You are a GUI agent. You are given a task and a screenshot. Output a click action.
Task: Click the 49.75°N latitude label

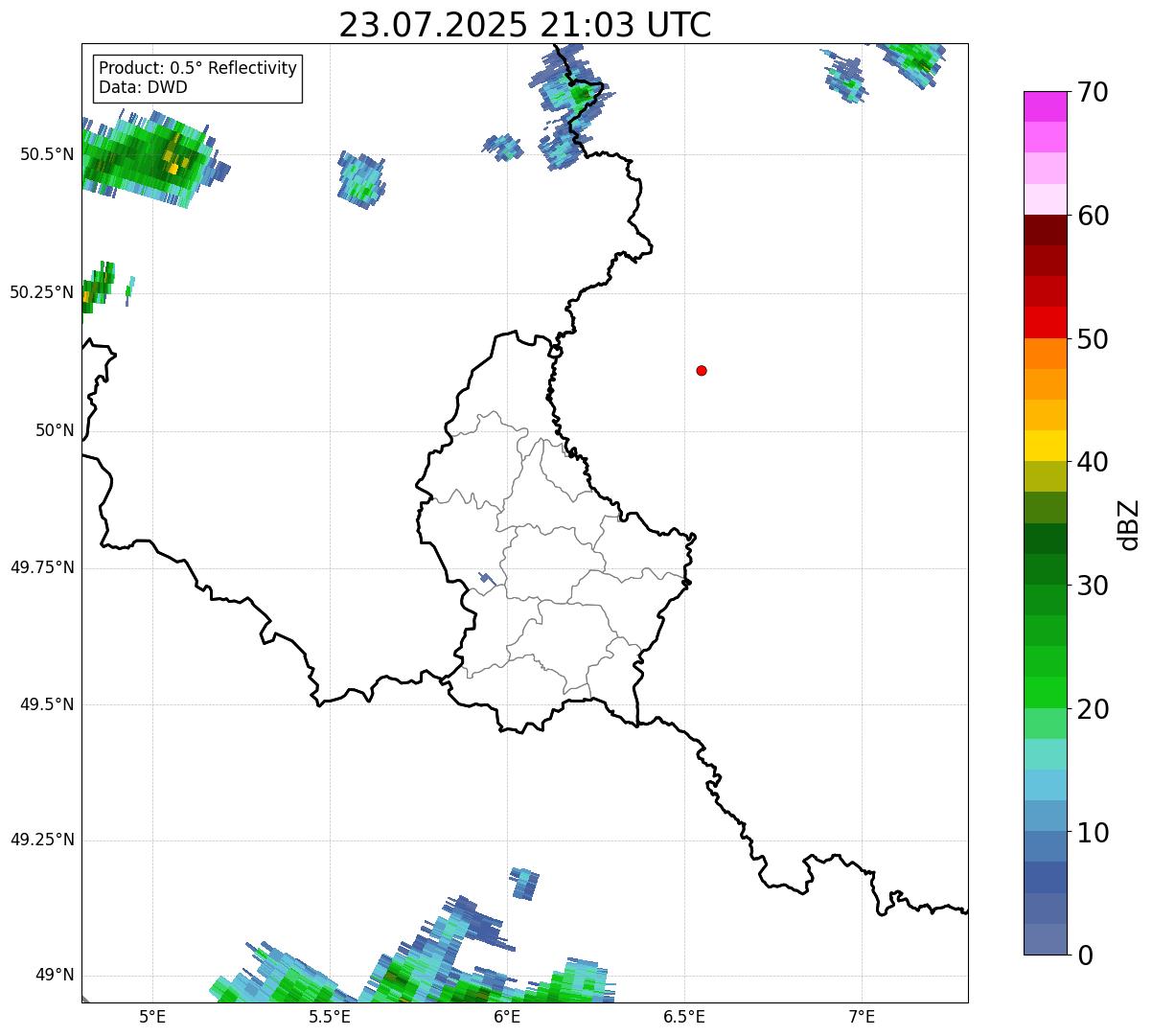click(x=42, y=567)
